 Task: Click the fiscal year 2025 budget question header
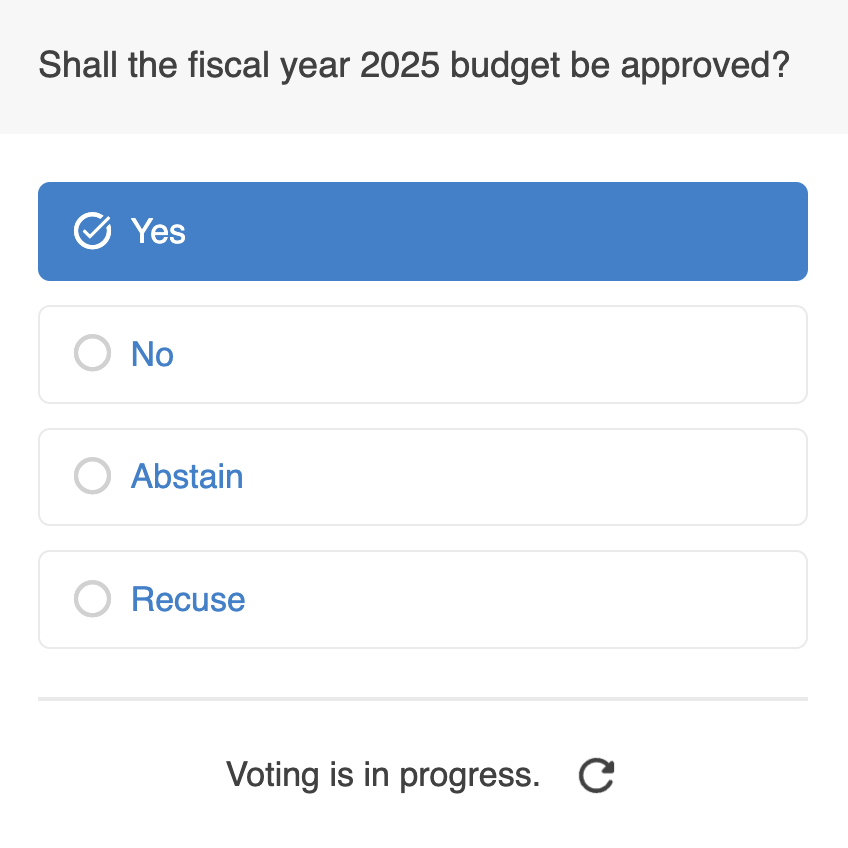[414, 64]
